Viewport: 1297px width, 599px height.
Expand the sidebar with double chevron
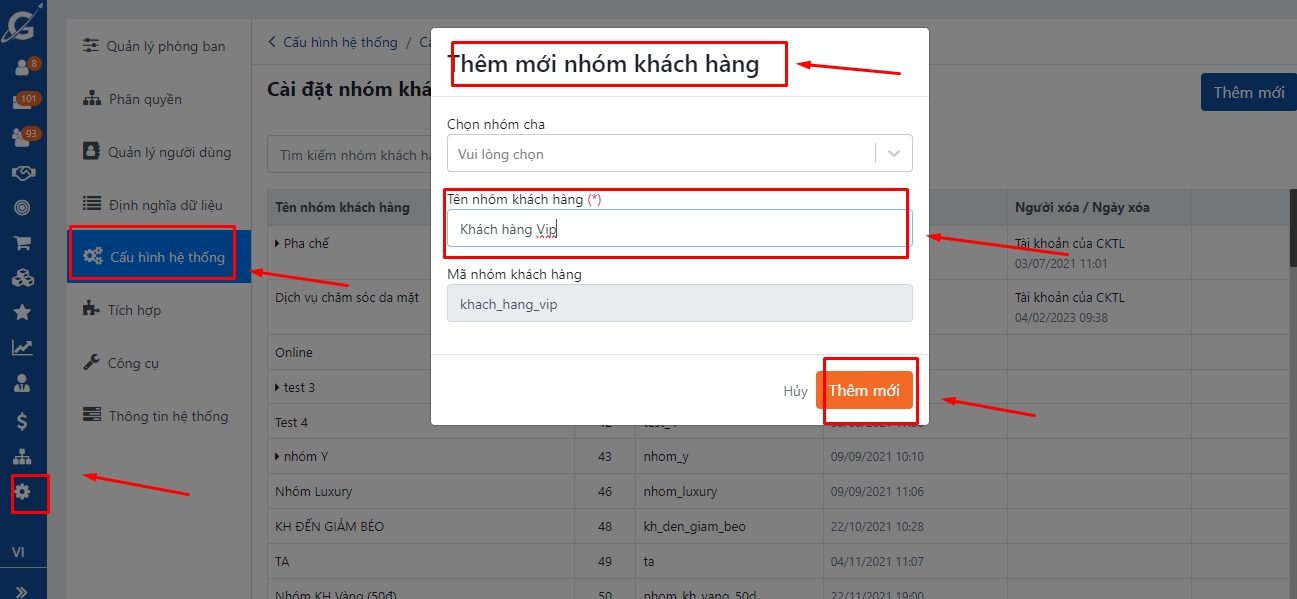click(22, 591)
